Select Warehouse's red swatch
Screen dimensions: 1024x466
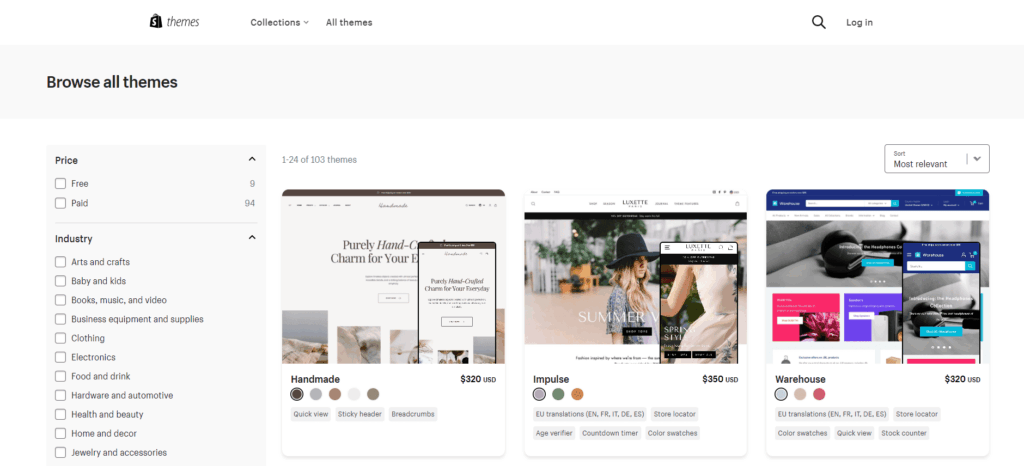click(819, 394)
